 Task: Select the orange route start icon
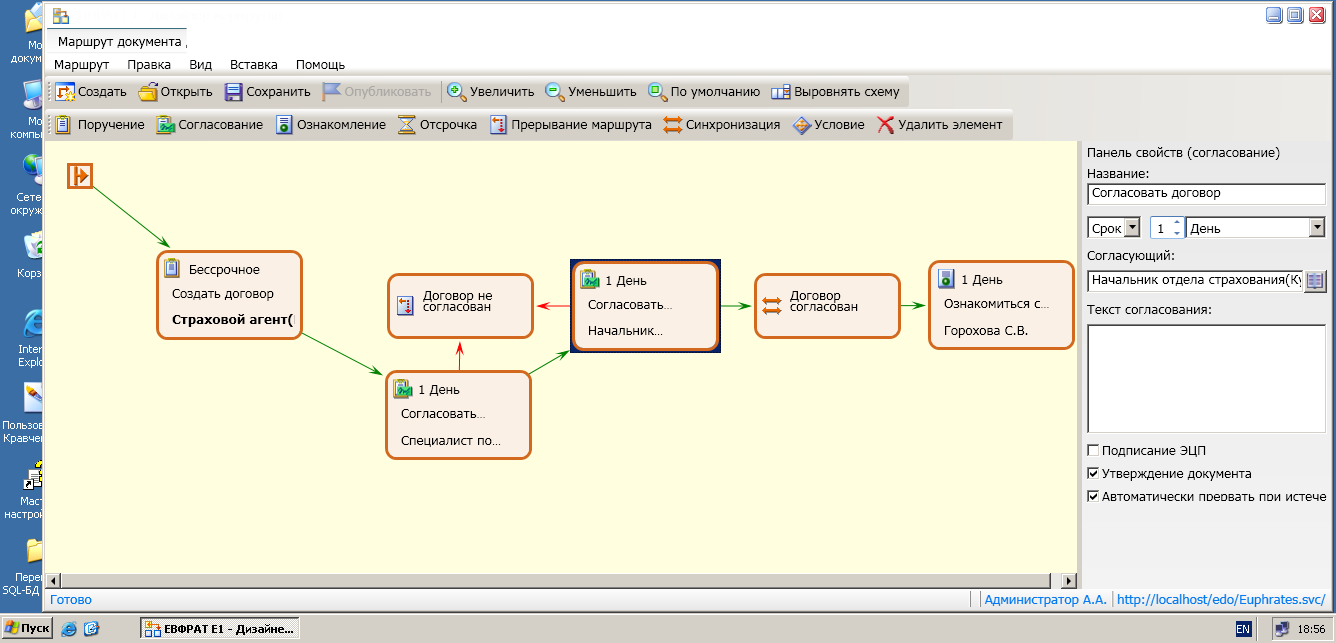80,176
